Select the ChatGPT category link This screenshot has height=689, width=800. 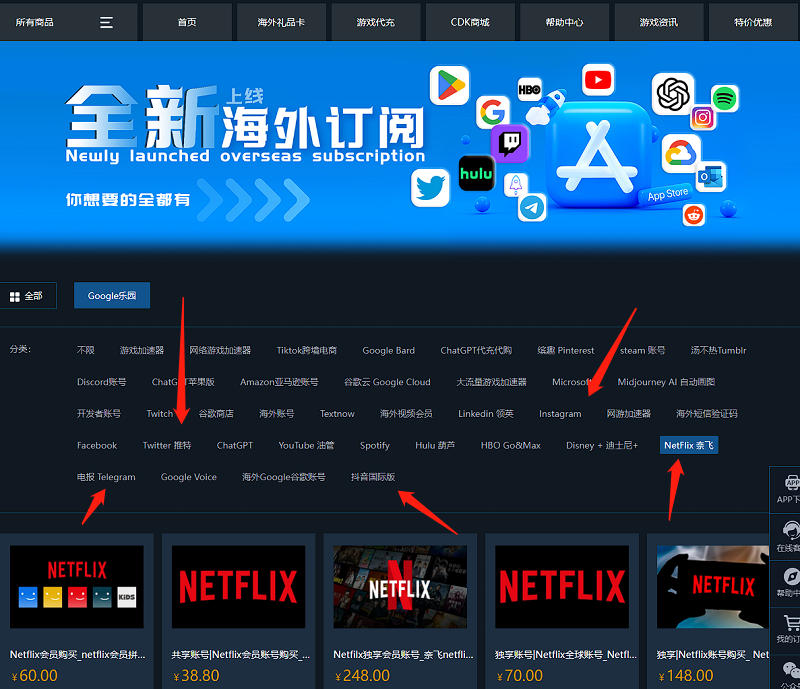click(235, 446)
